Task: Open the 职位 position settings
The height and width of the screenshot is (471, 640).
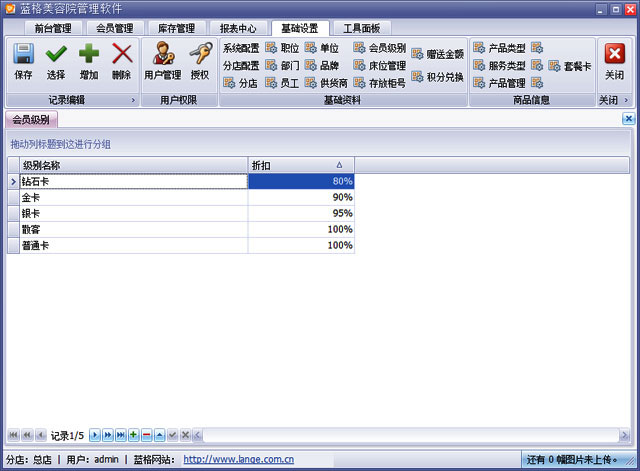Action: click(282, 48)
